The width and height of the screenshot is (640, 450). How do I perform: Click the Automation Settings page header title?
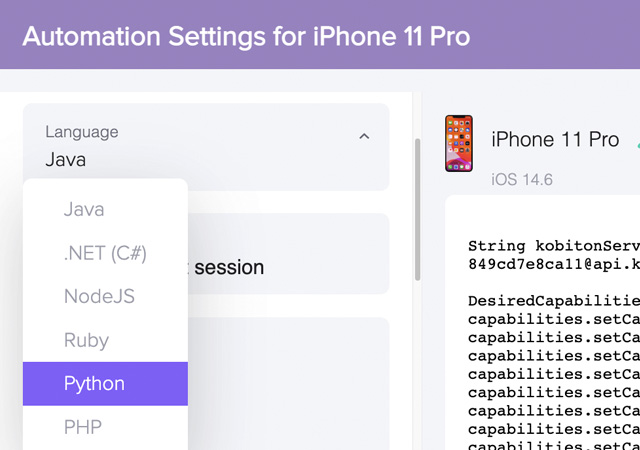[247, 36]
